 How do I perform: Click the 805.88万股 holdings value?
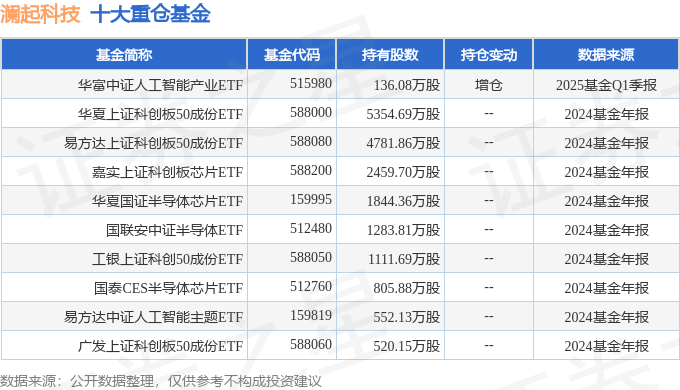pyautogui.click(x=407, y=288)
